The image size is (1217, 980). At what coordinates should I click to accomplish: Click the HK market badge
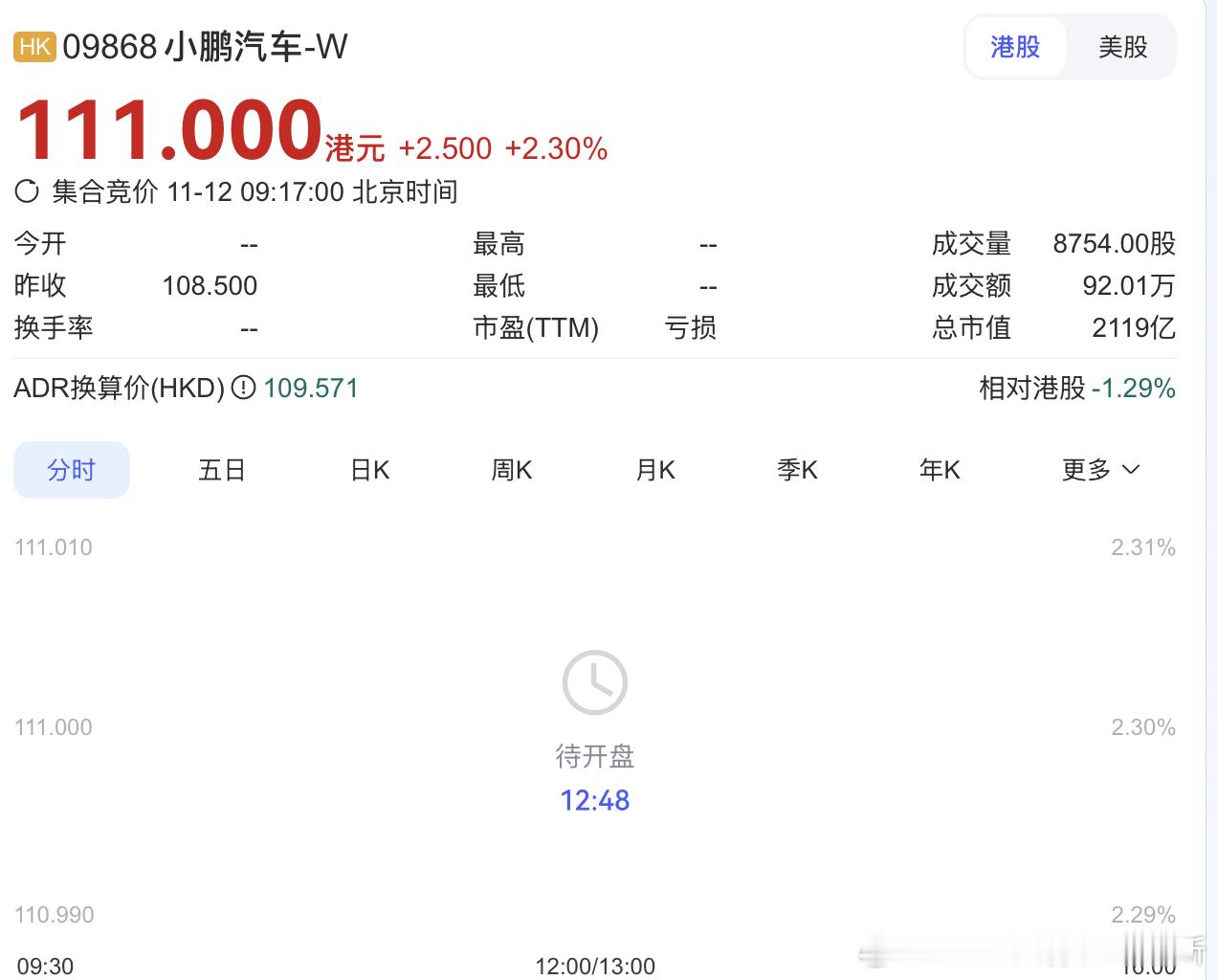click(x=33, y=46)
